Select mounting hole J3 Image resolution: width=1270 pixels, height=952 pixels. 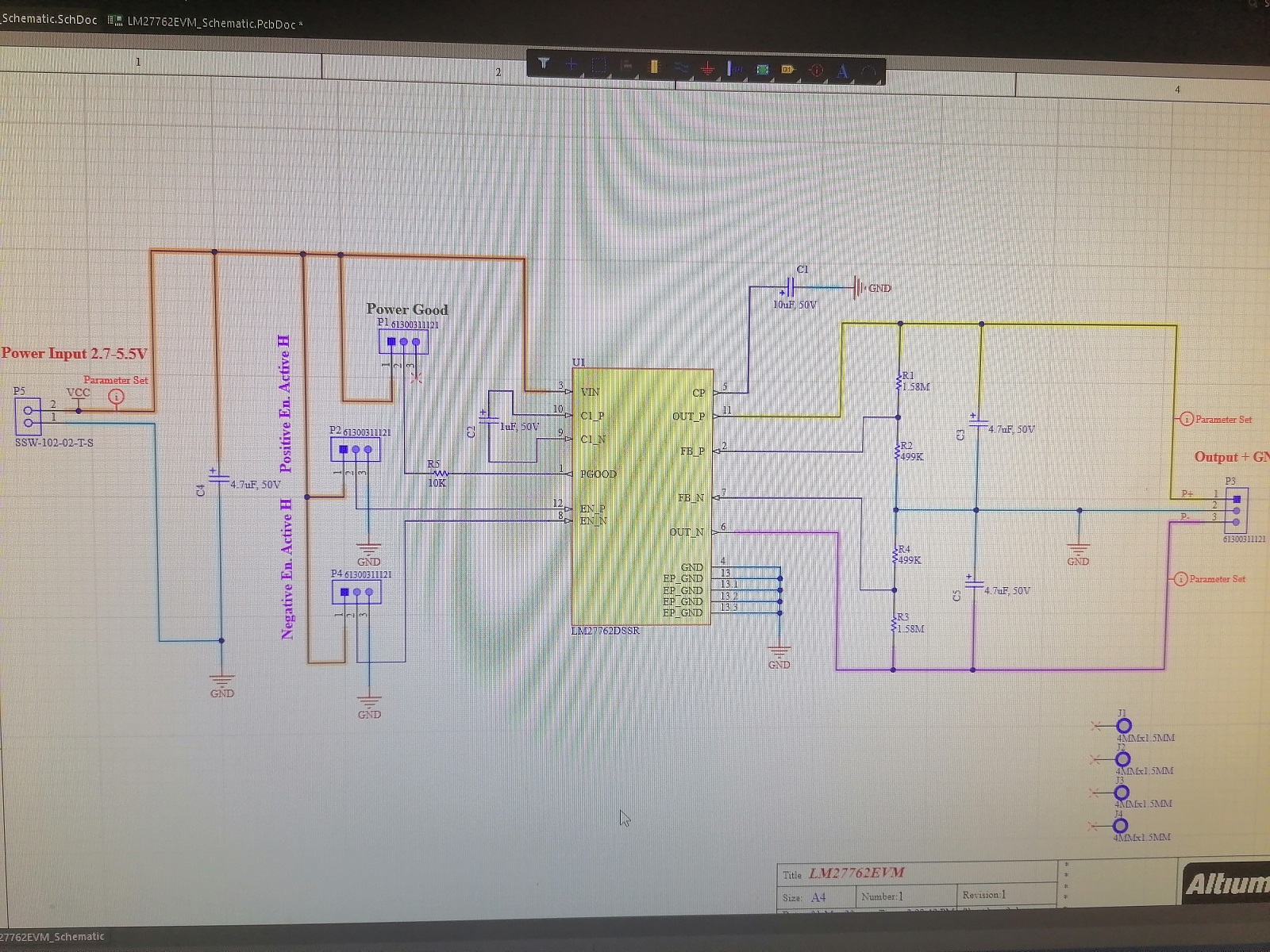coord(1122,792)
